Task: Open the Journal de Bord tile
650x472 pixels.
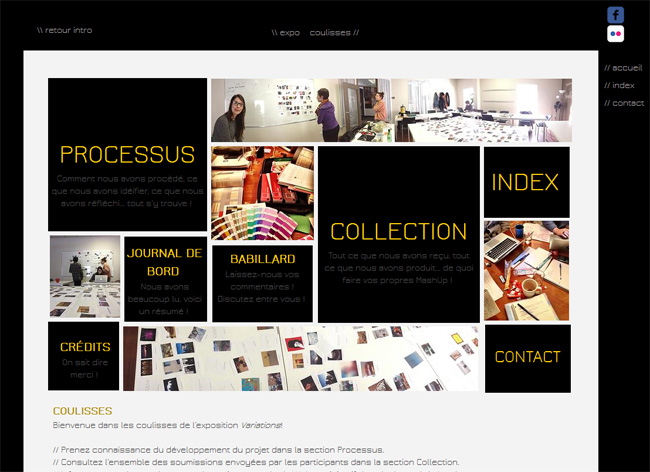Action: (165, 278)
